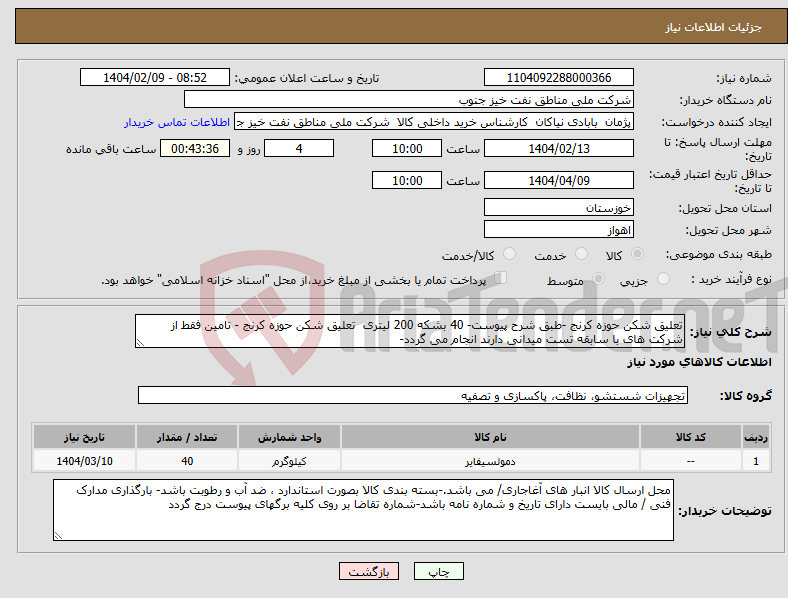
Task: Click the تعداد / مقدار column header
Action: 187,437
